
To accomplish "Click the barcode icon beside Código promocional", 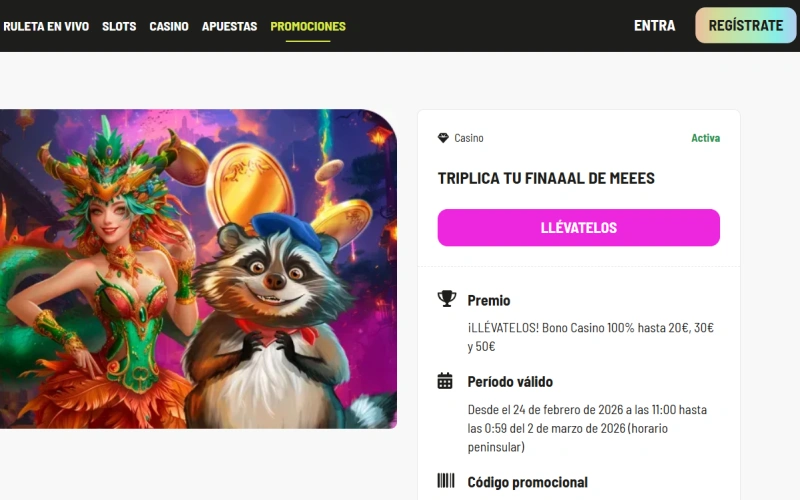I will tap(445, 481).
